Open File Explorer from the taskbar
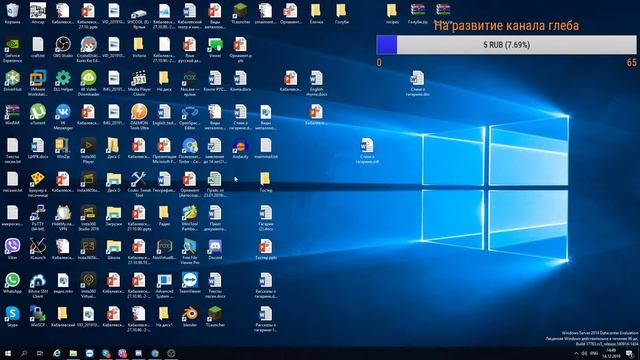This screenshot has width=640, height=360. pos(73,353)
